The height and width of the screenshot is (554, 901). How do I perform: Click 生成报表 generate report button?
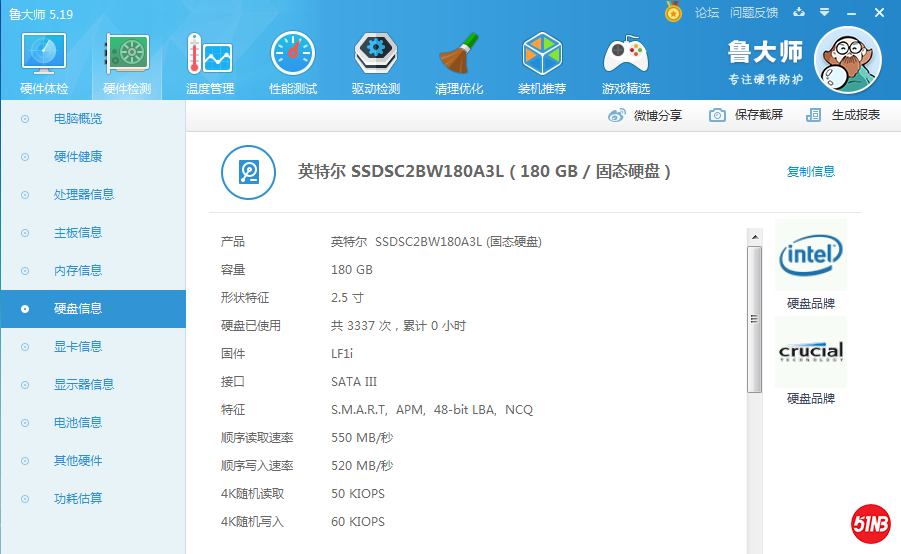(x=843, y=115)
